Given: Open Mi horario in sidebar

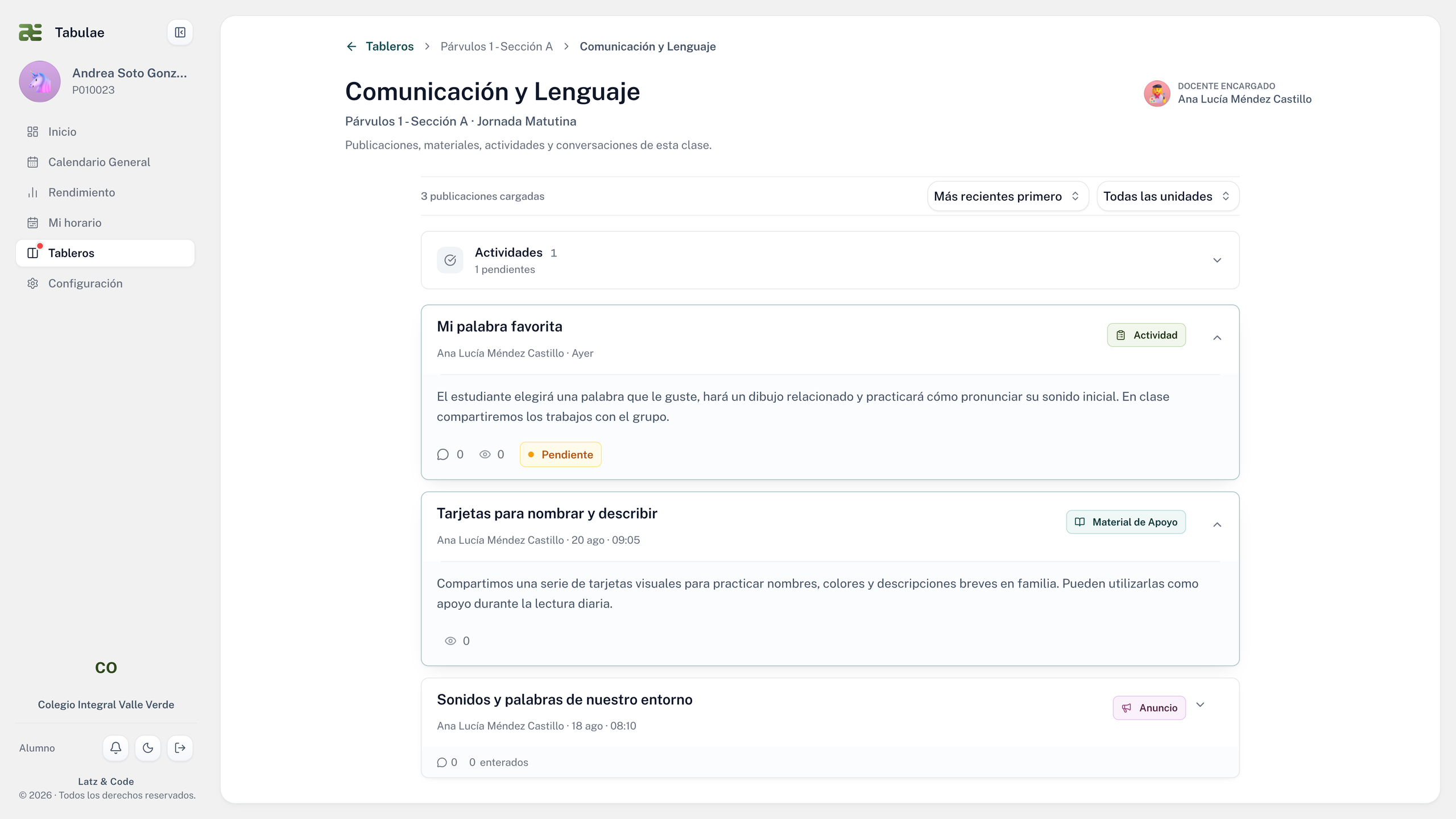Looking at the screenshot, I should point(105,222).
